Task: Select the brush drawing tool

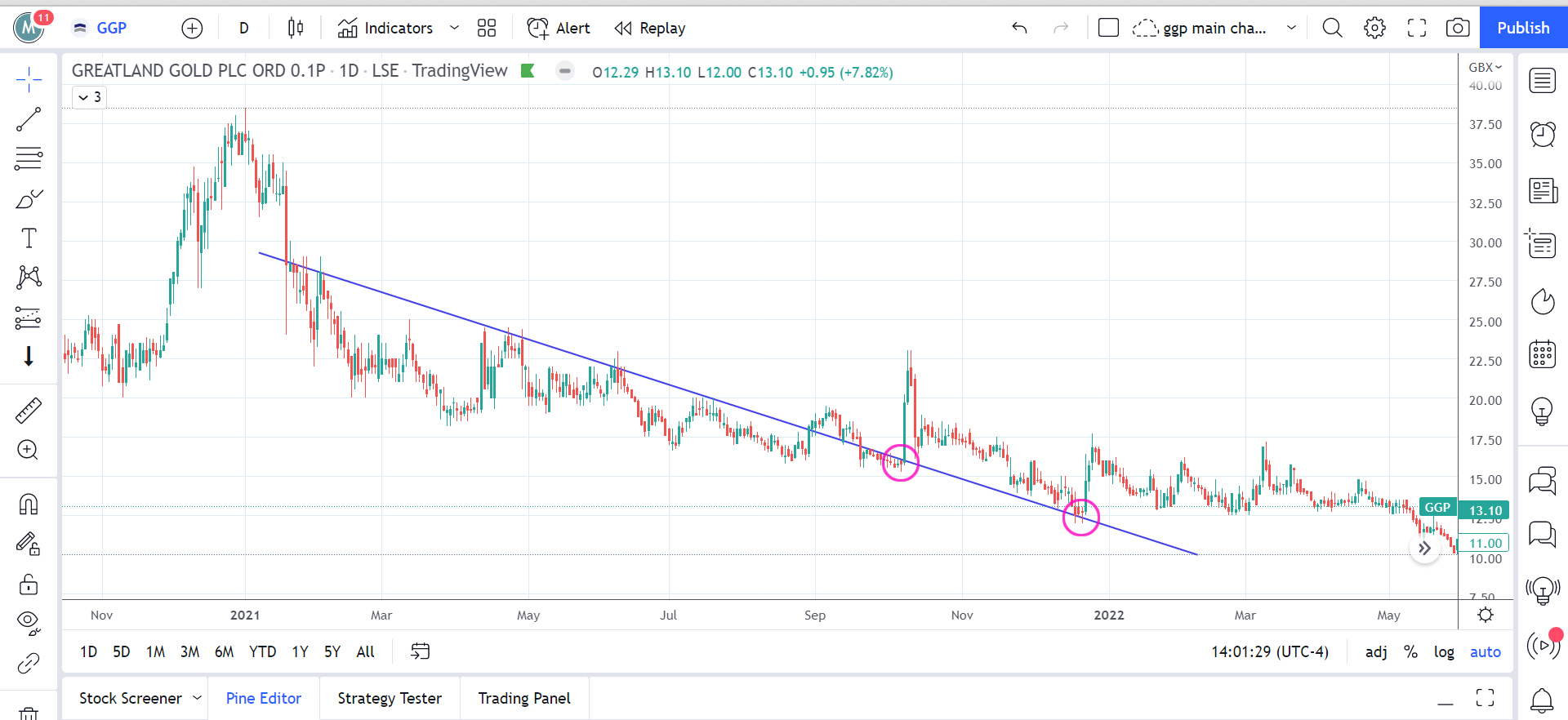Action: (29, 198)
